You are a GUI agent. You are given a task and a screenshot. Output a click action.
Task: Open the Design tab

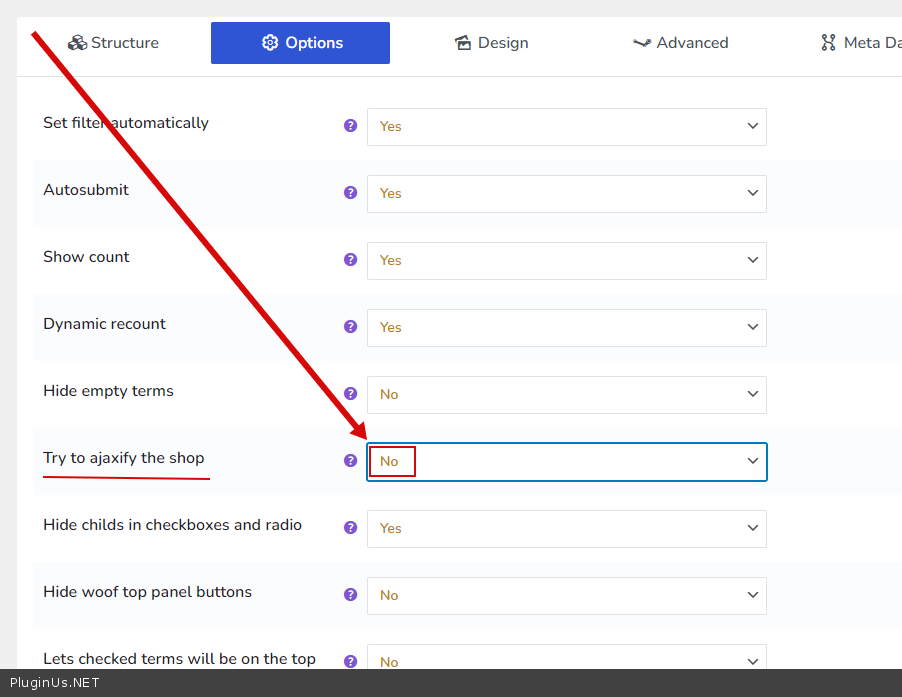tap(491, 43)
